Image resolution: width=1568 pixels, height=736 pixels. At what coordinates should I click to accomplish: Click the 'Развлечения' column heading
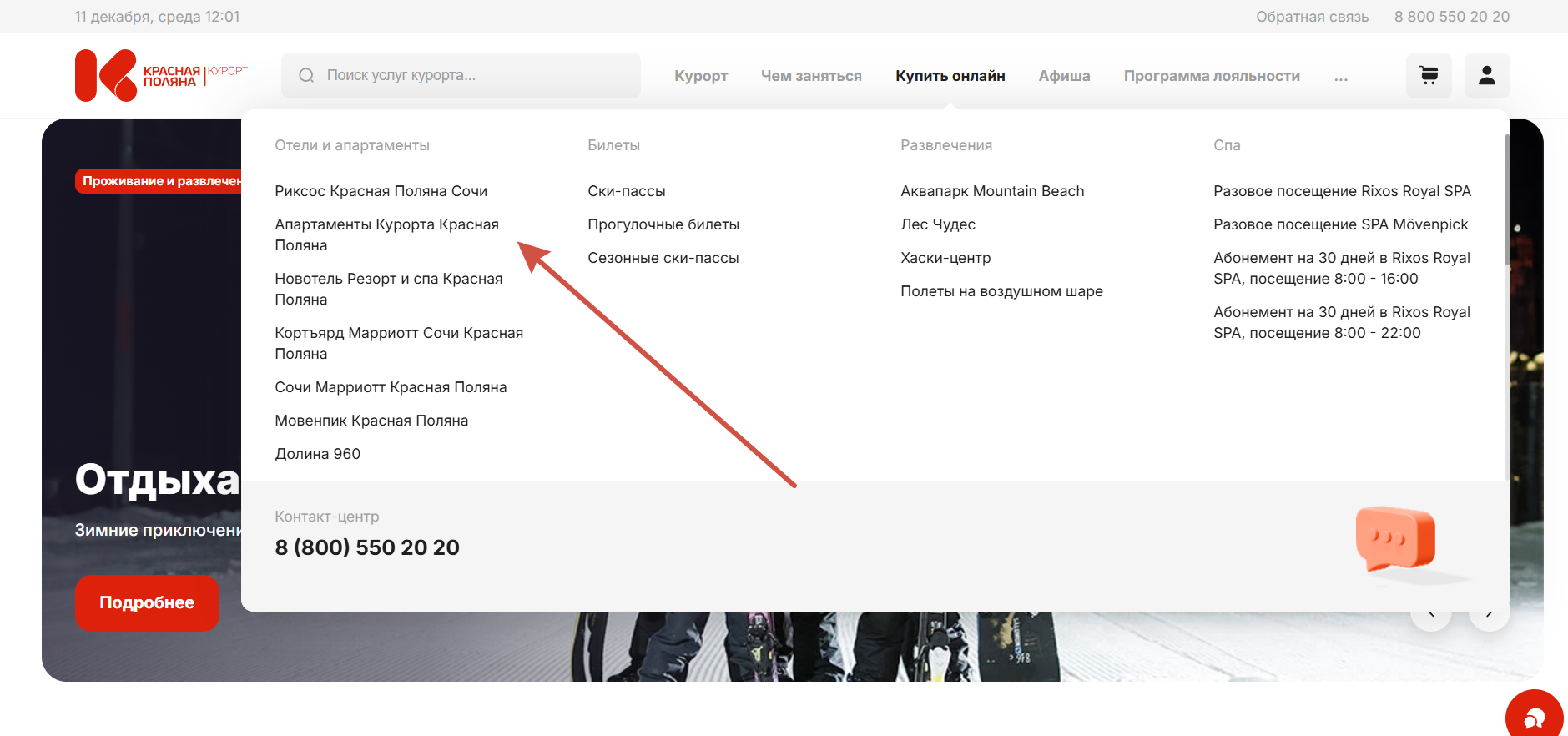pos(946,145)
